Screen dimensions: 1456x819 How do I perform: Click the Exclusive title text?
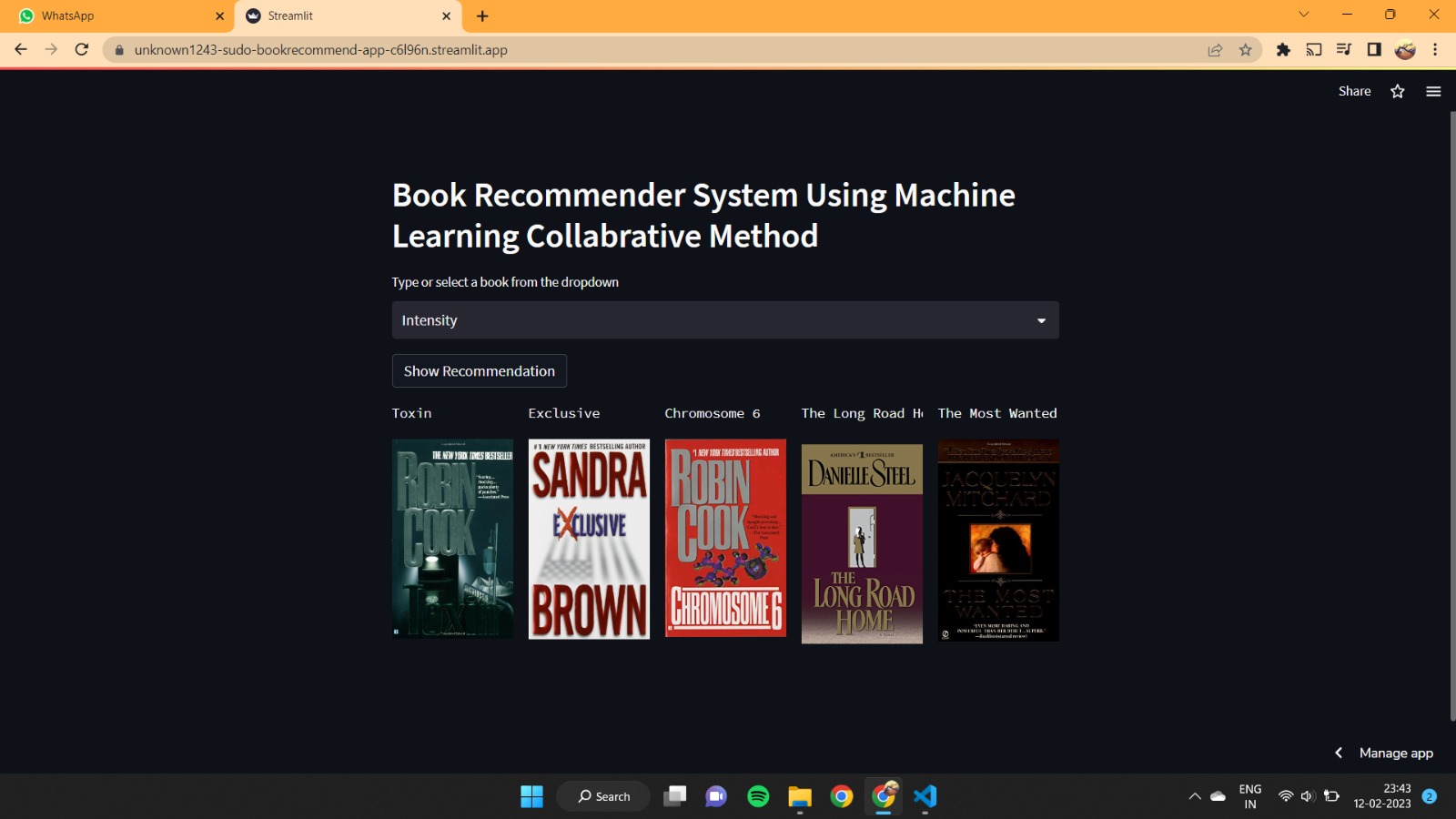(x=564, y=413)
